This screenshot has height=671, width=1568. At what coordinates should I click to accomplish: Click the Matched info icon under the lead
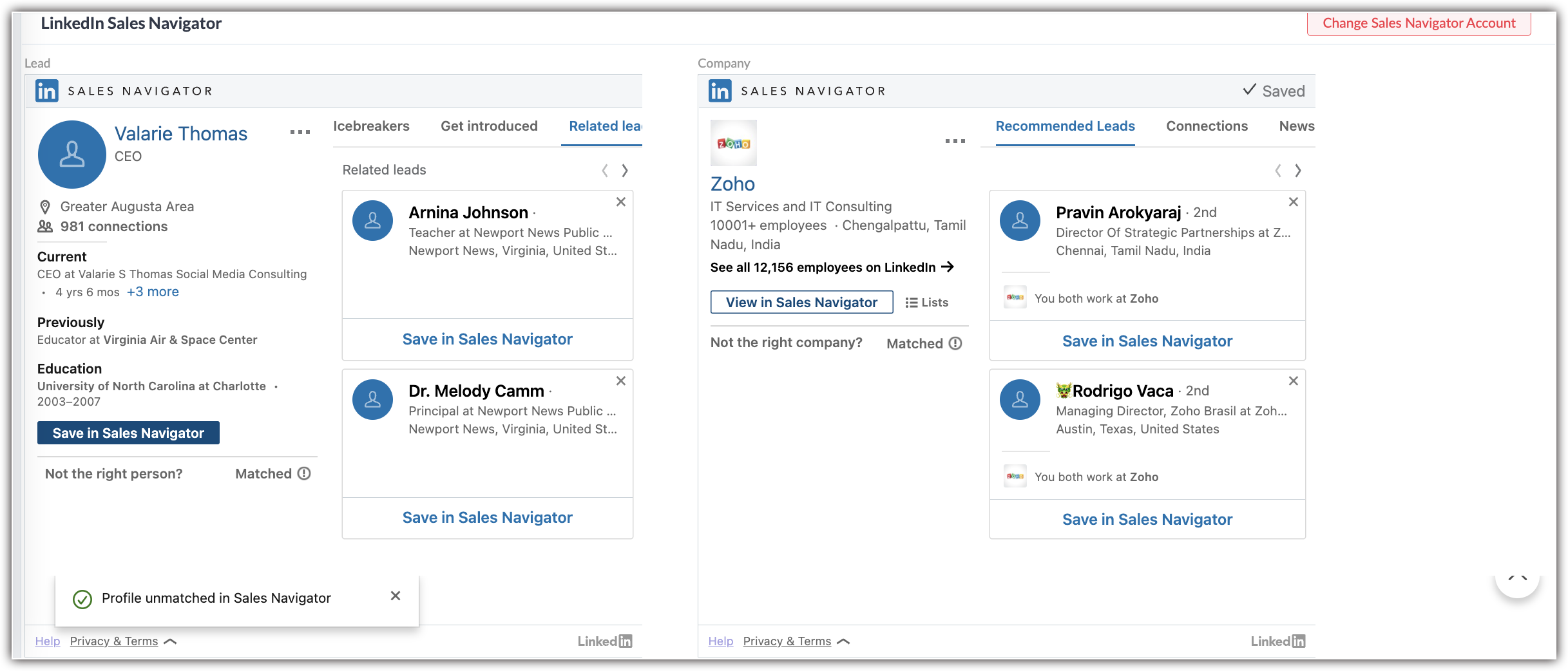304,474
